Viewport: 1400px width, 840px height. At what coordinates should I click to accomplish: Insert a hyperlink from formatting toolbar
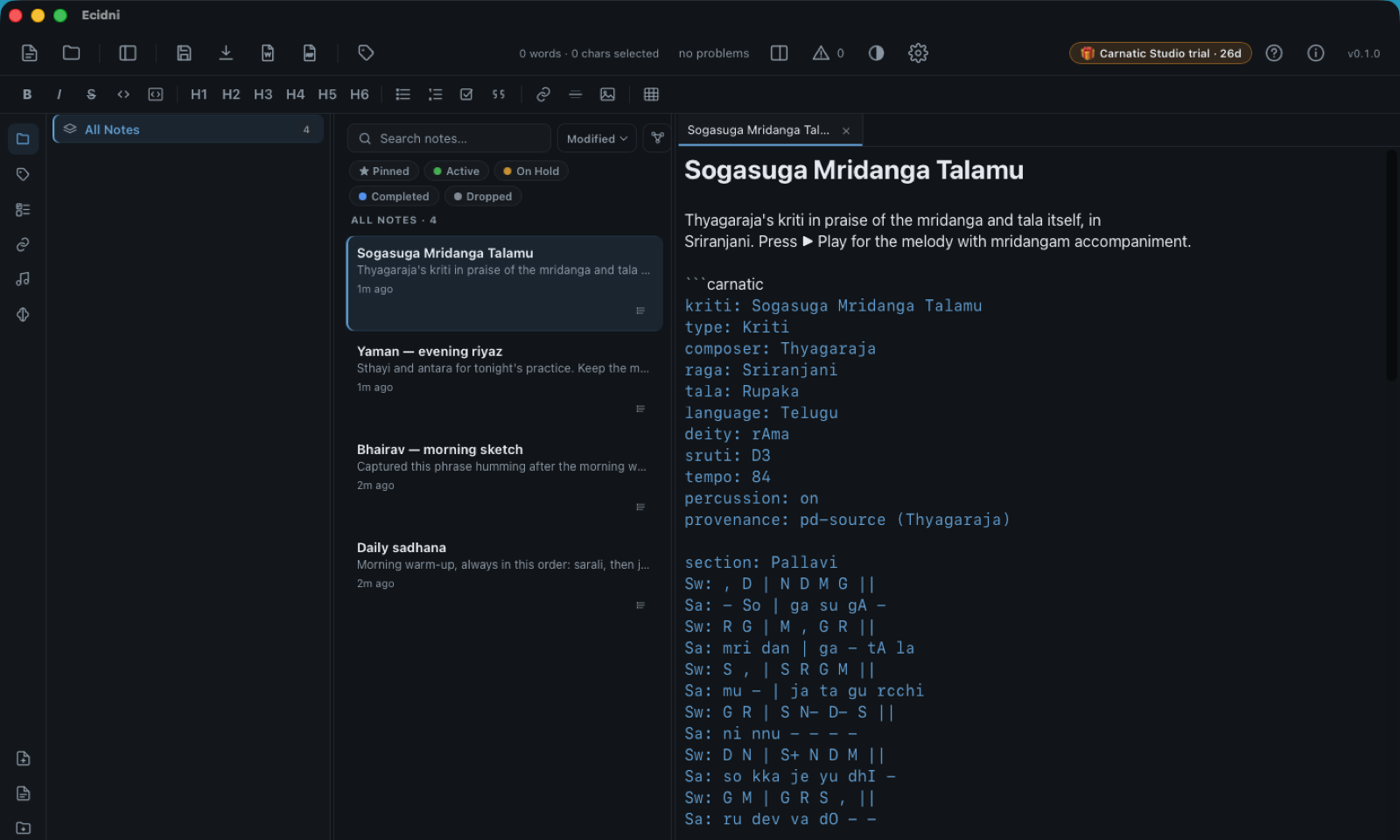pyautogui.click(x=543, y=94)
